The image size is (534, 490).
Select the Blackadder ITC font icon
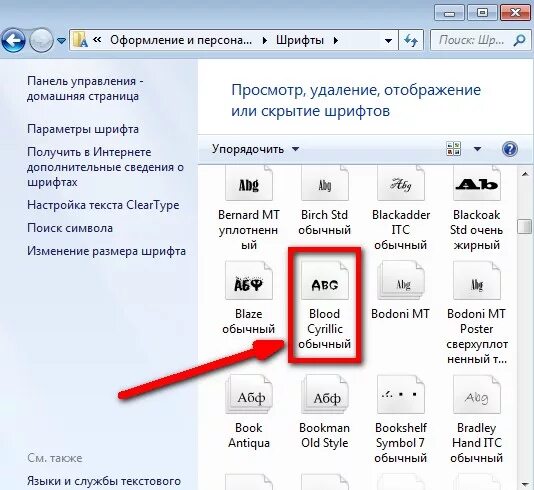400,183
